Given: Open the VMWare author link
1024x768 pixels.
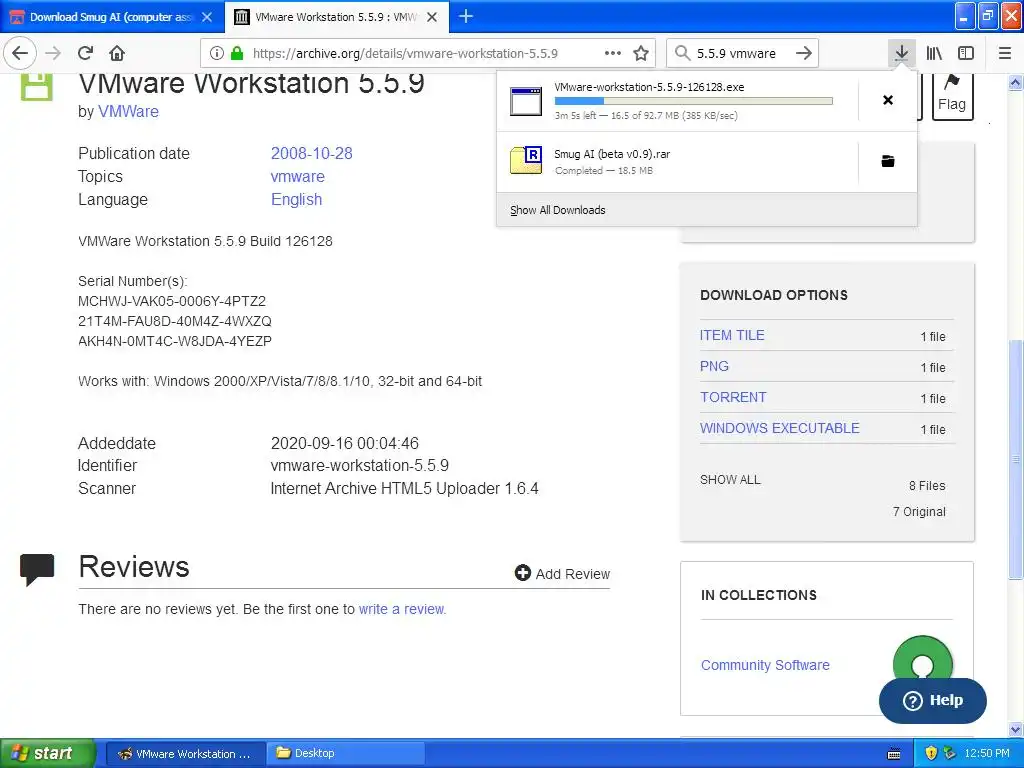Looking at the screenshot, I should pyautogui.click(x=128, y=112).
